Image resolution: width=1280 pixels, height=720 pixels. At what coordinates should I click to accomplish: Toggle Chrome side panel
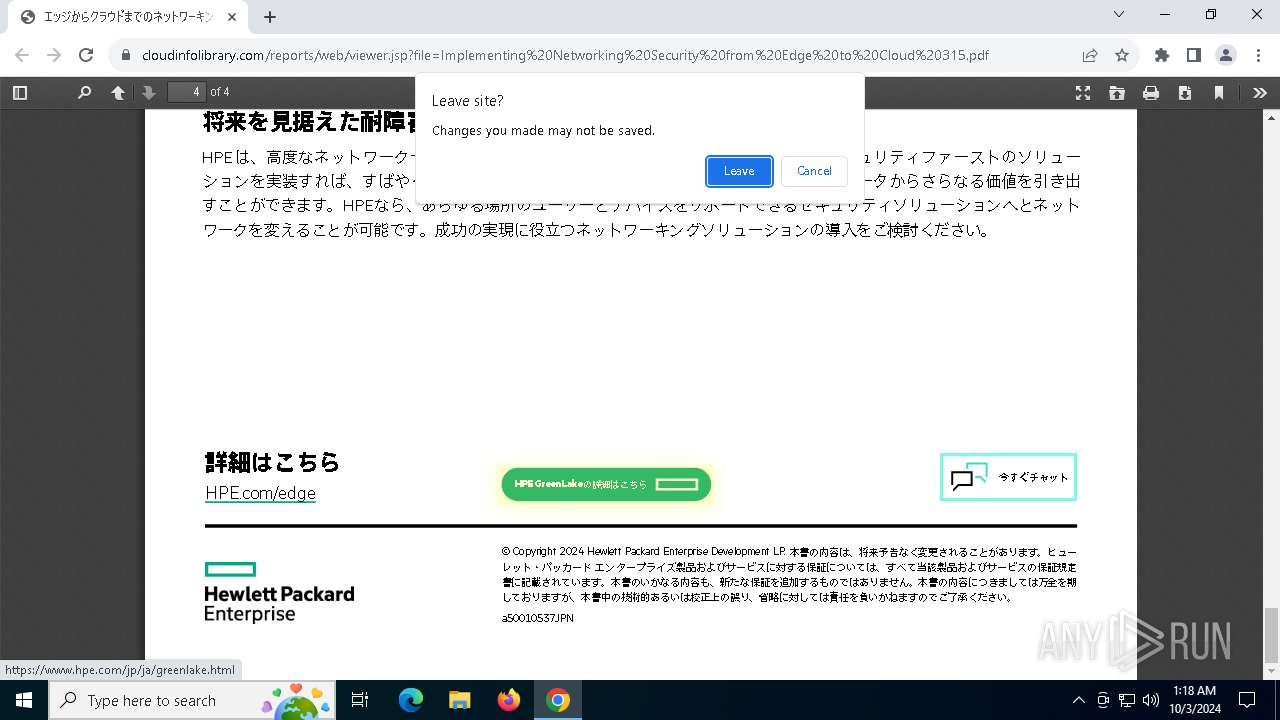(1193, 55)
